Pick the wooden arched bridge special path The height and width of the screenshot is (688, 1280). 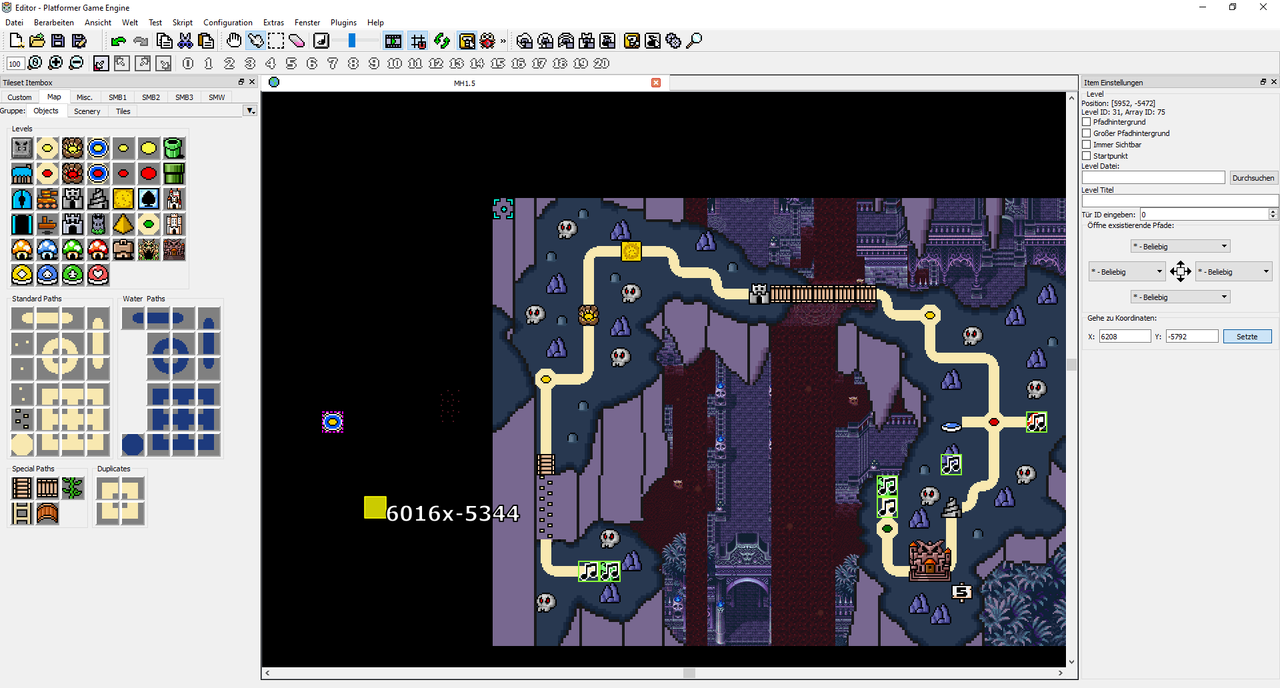tap(47, 514)
